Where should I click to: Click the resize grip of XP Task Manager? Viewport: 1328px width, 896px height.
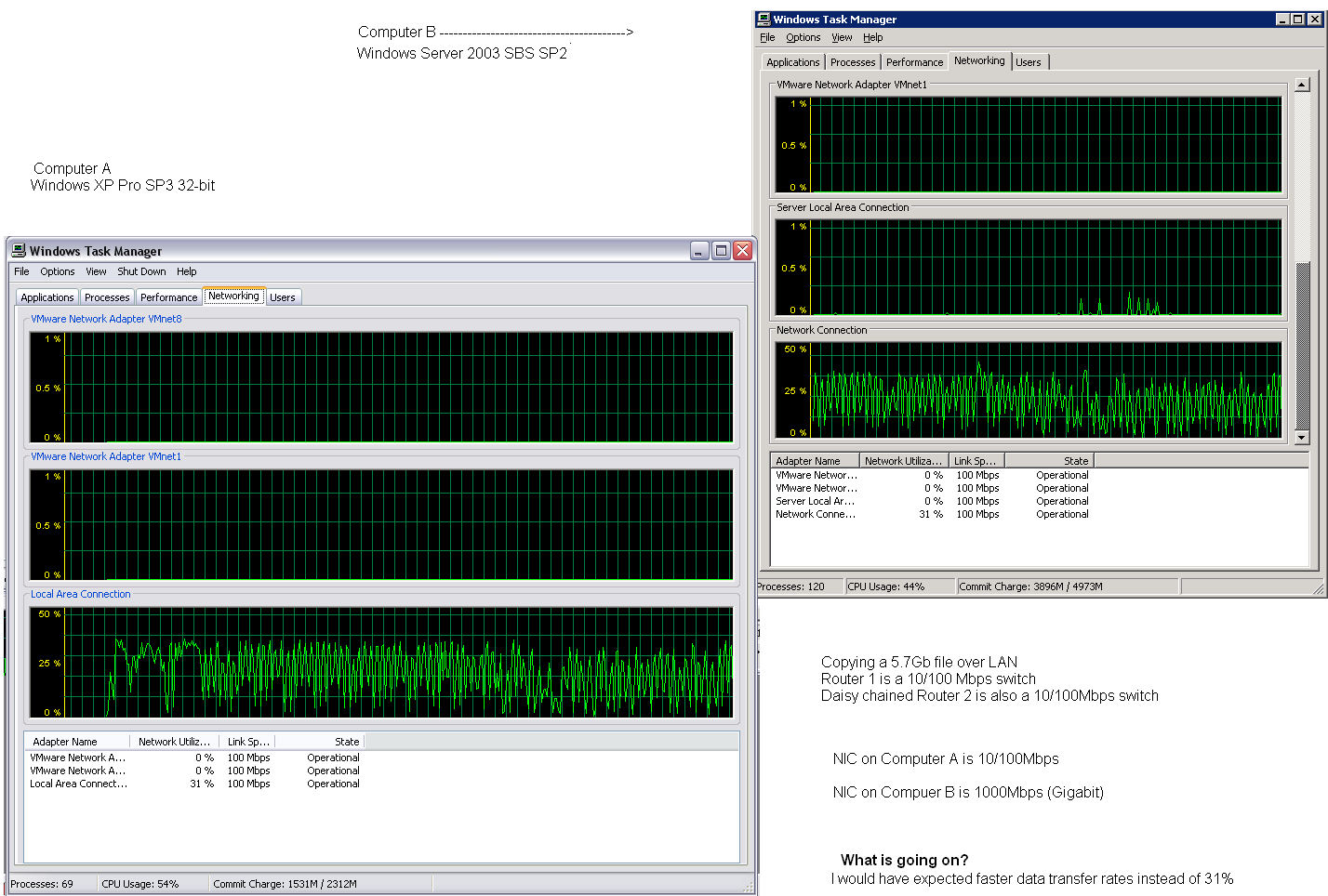point(749,887)
